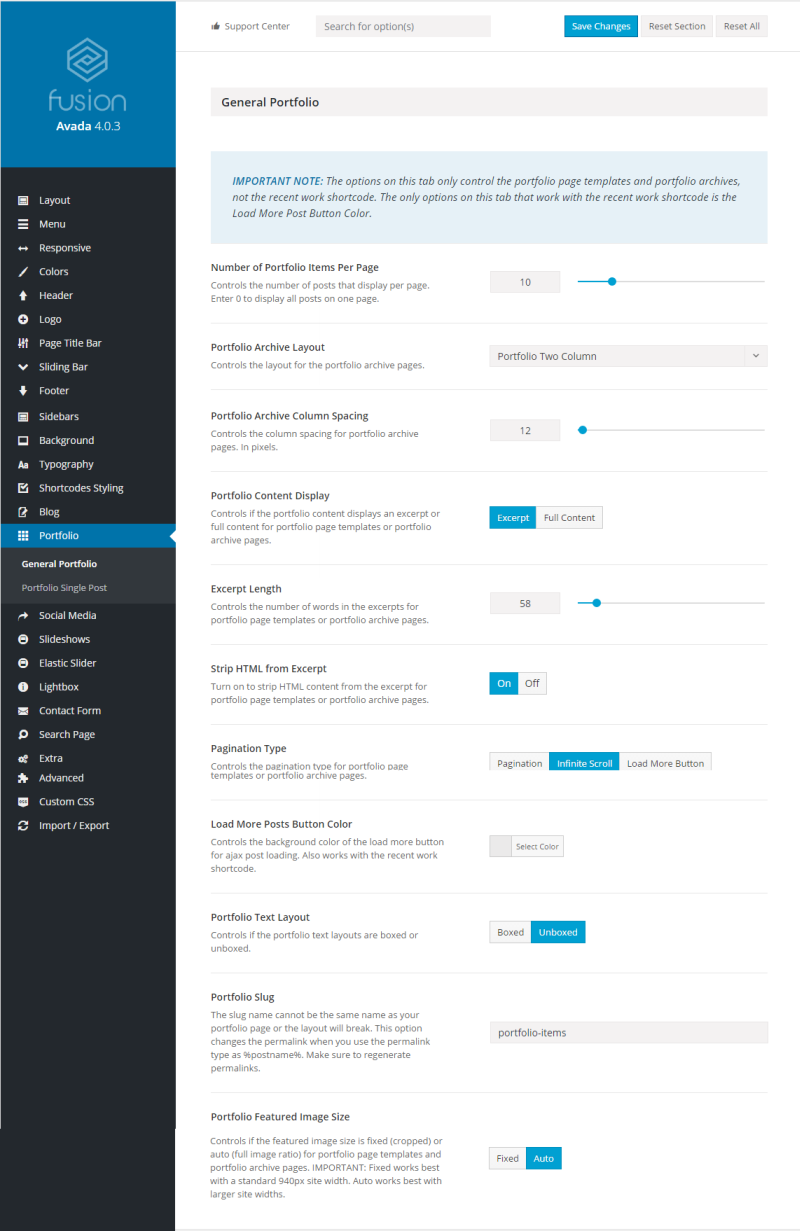Click the Typography Aa icon

[x=23, y=465]
